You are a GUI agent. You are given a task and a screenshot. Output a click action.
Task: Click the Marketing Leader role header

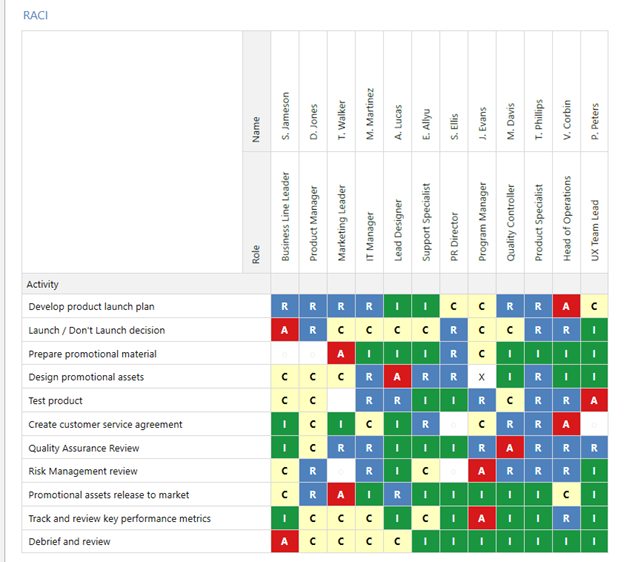(x=341, y=222)
